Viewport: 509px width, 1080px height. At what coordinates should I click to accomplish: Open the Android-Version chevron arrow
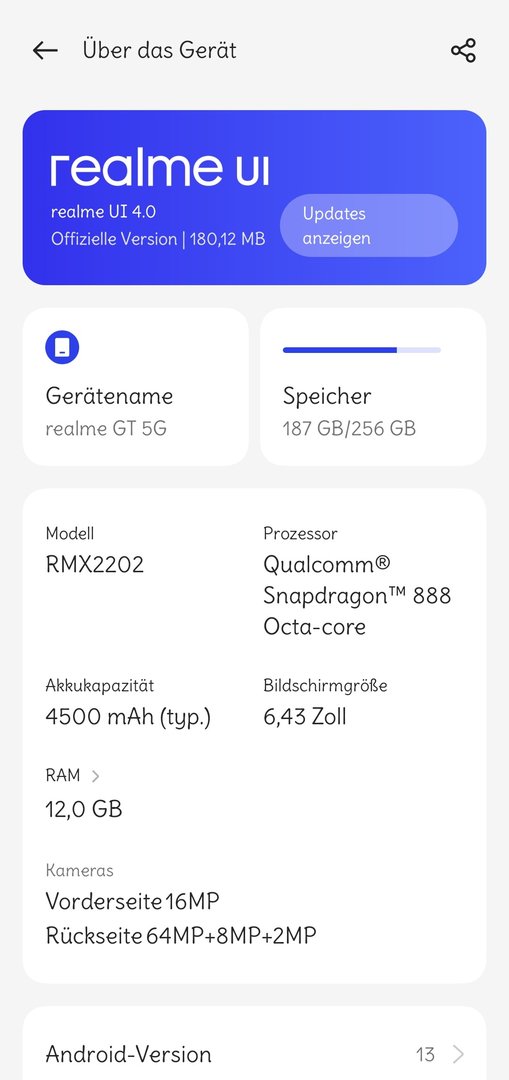pos(458,1054)
